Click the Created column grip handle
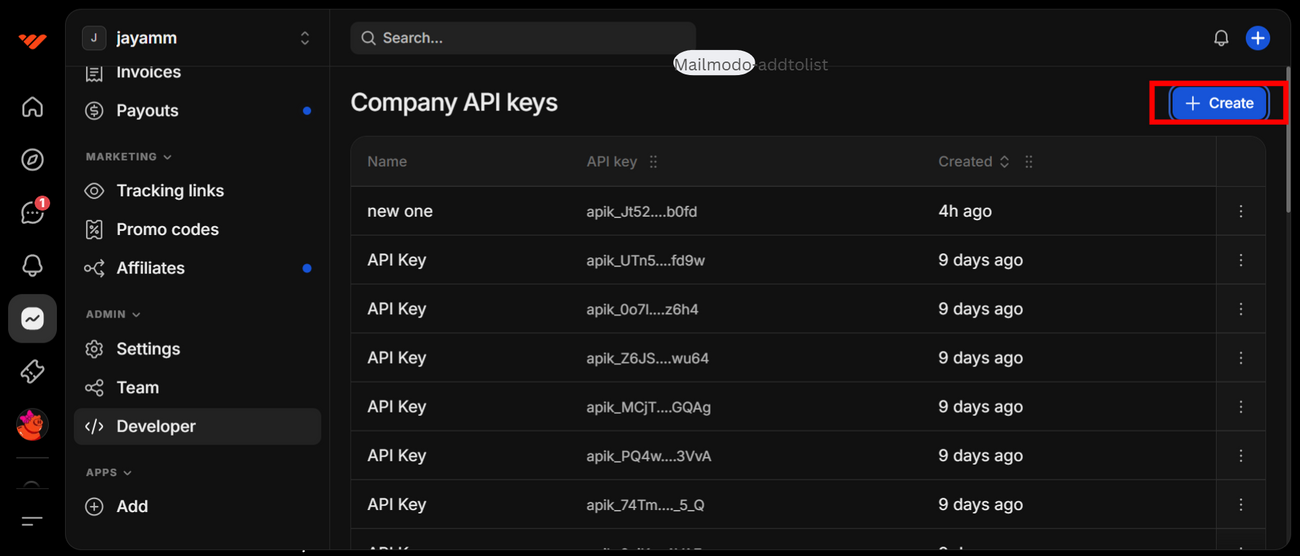This screenshot has width=1300, height=556. click(x=1028, y=161)
